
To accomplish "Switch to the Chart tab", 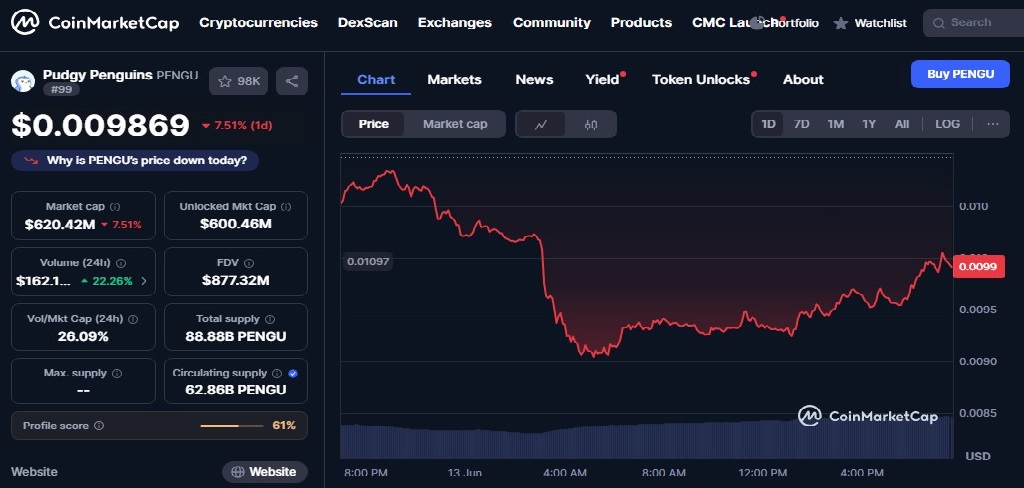I will pos(376,80).
